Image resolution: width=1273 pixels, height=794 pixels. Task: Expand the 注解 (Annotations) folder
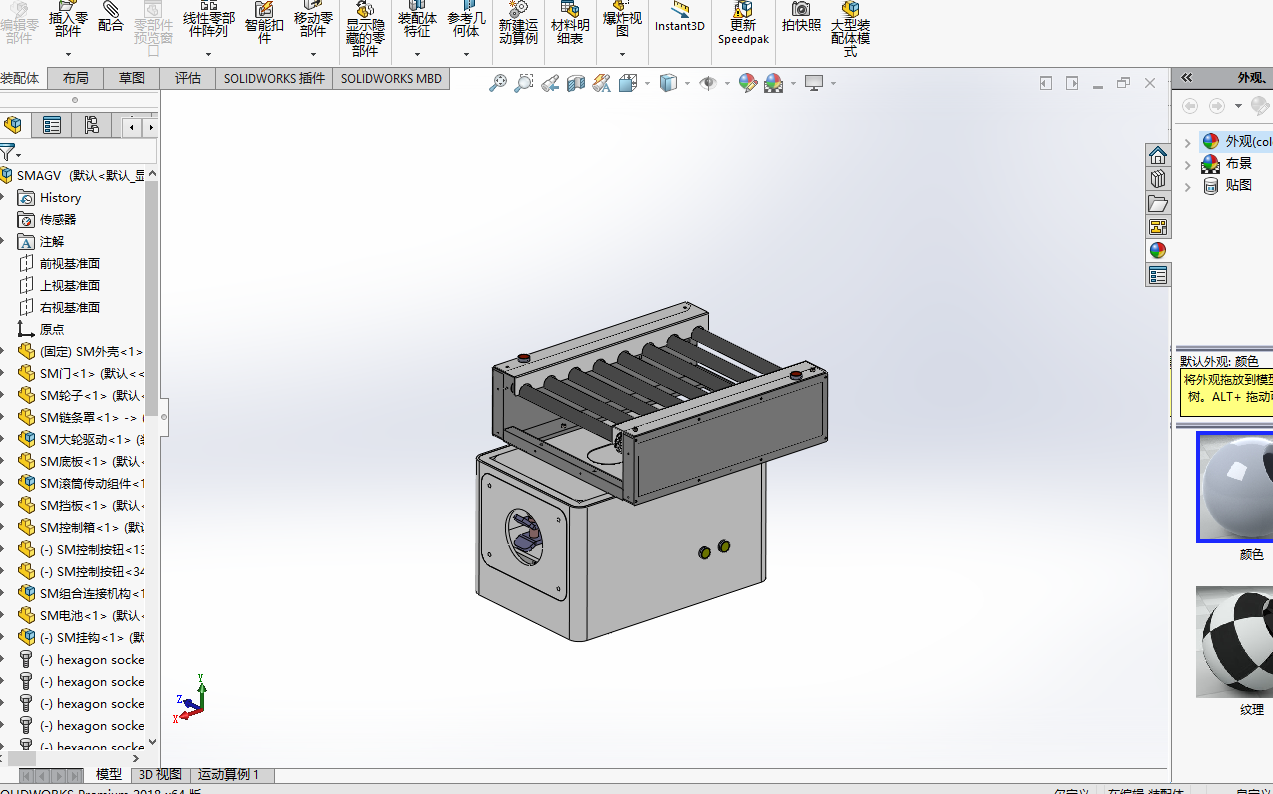click(x=2, y=242)
